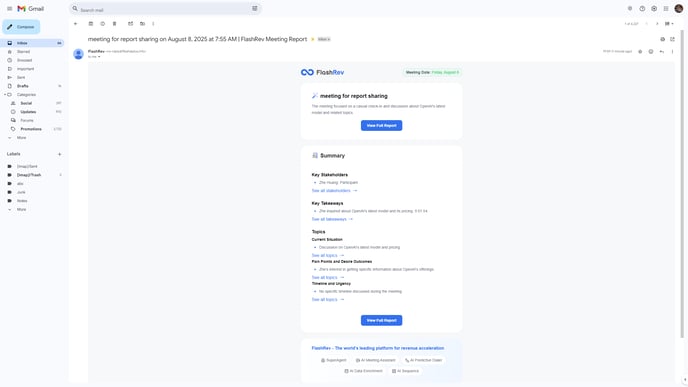Open See all topics under Pain Points
Screen dimensions: 688x387
click(x=328, y=277)
